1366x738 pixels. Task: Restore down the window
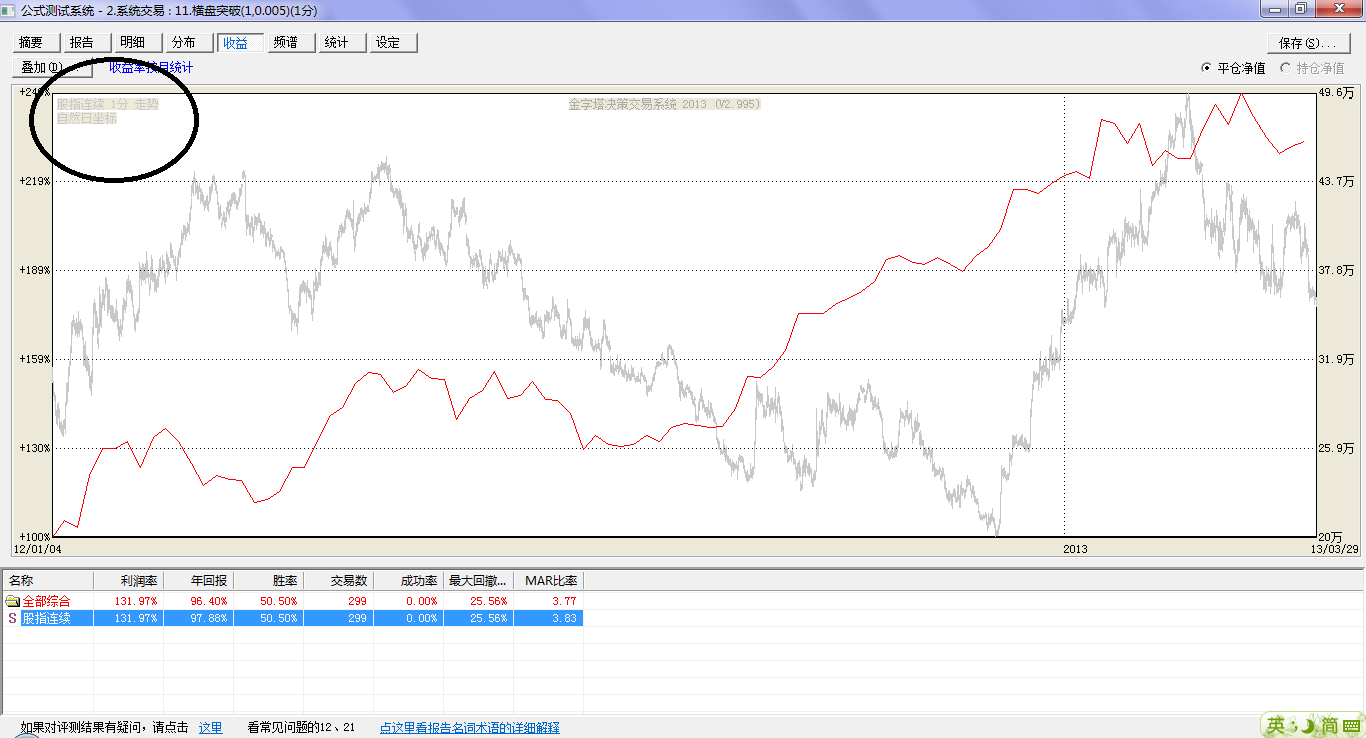[1300, 9]
